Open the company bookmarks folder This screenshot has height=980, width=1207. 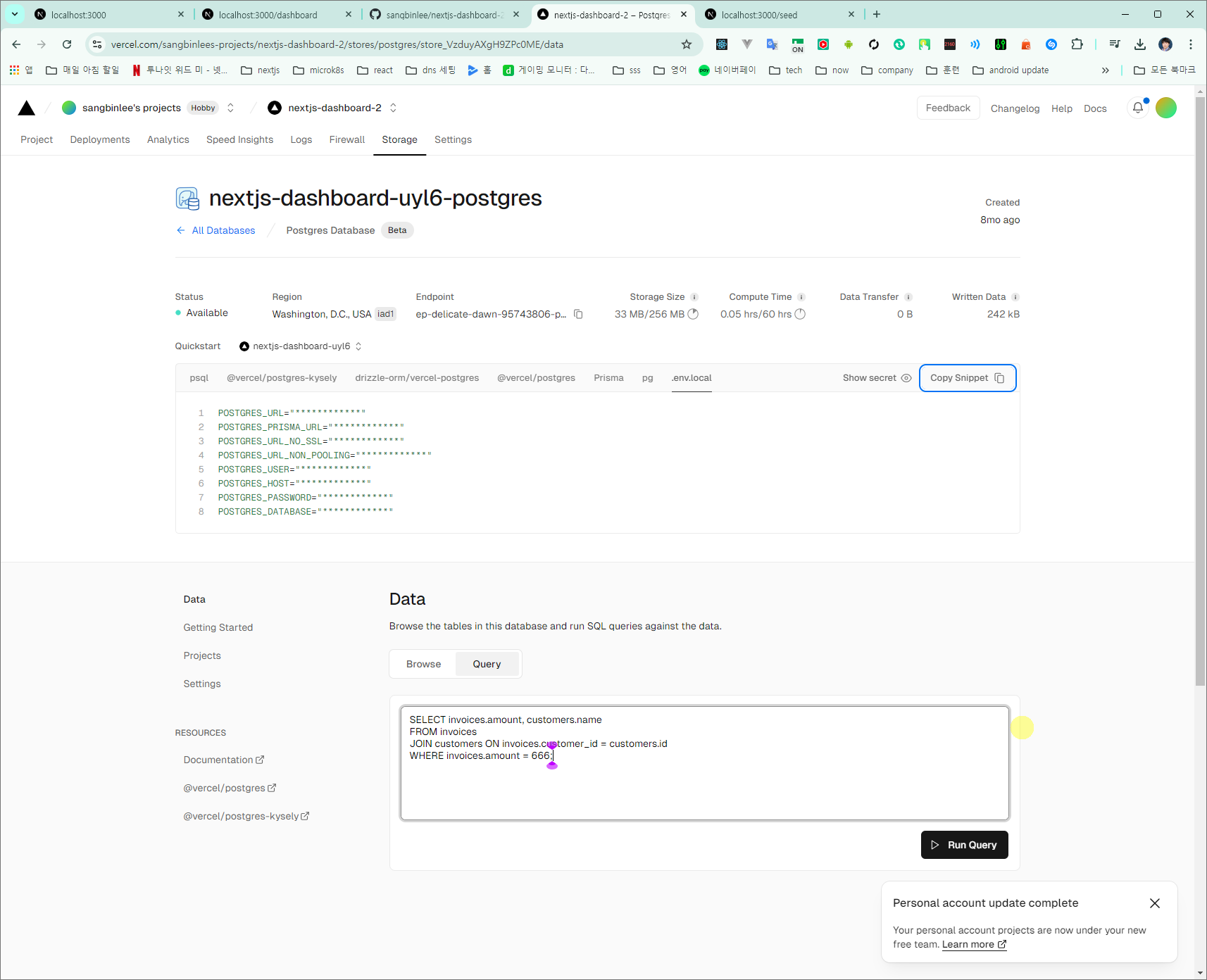(x=887, y=70)
